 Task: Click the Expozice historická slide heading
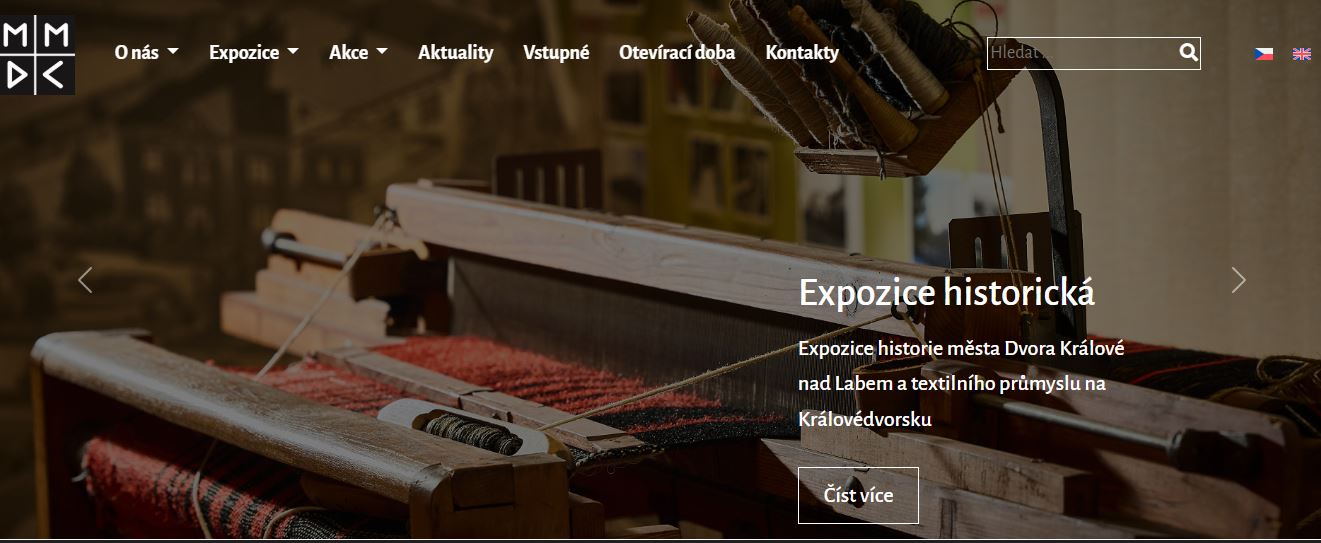(946, 293)
